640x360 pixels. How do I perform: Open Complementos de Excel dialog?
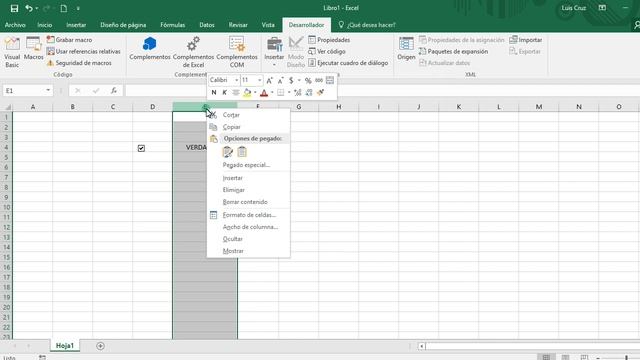[193, 52]
